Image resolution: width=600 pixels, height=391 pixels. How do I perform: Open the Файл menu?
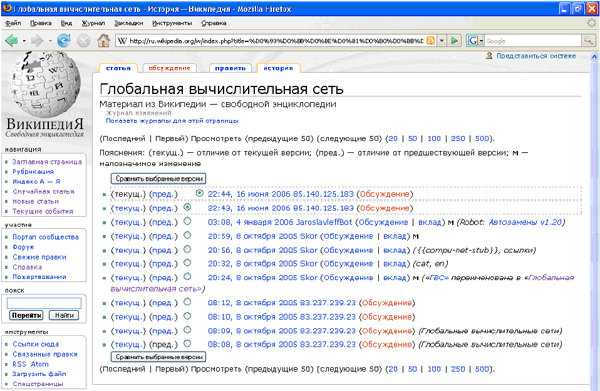pos(13,23)
